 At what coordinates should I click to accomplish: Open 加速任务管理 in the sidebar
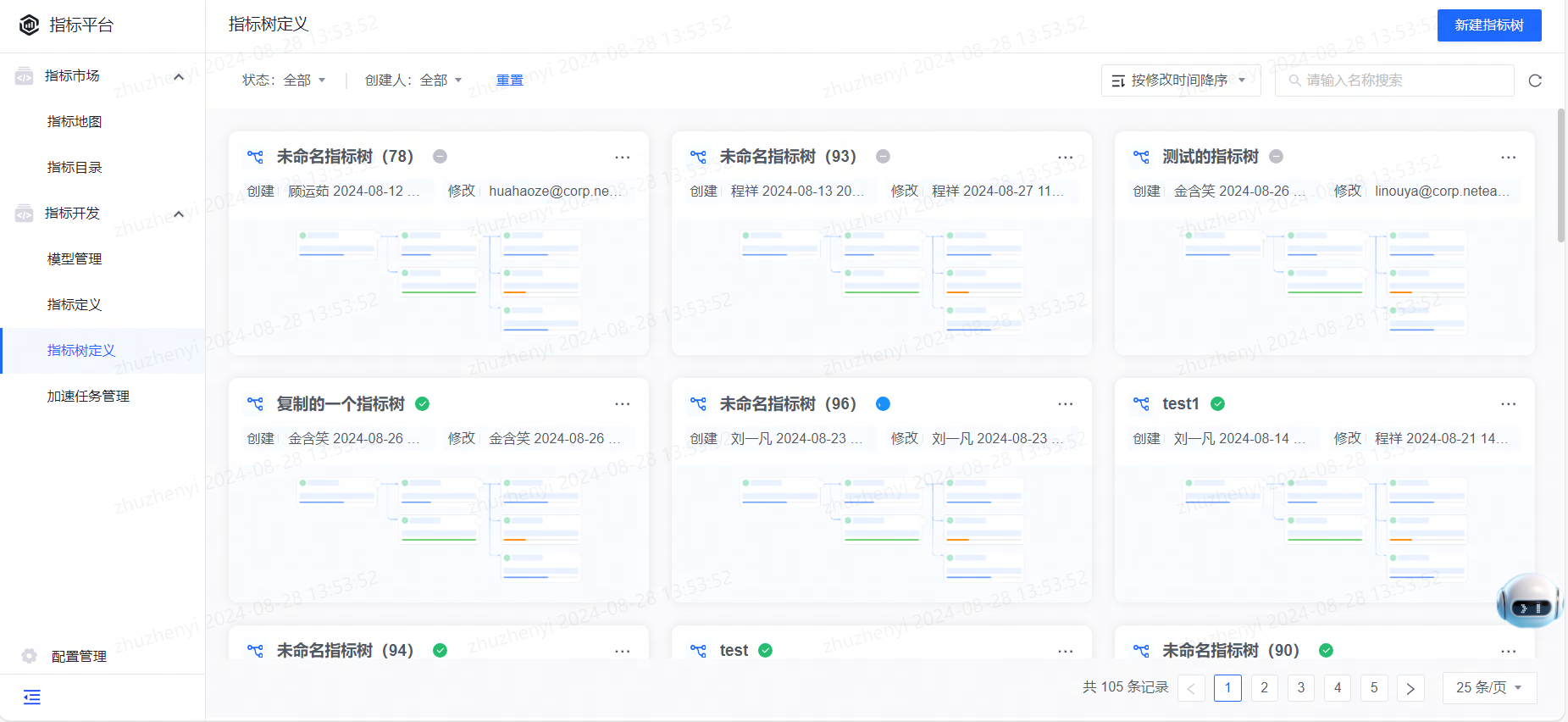[x=88, y=397]
